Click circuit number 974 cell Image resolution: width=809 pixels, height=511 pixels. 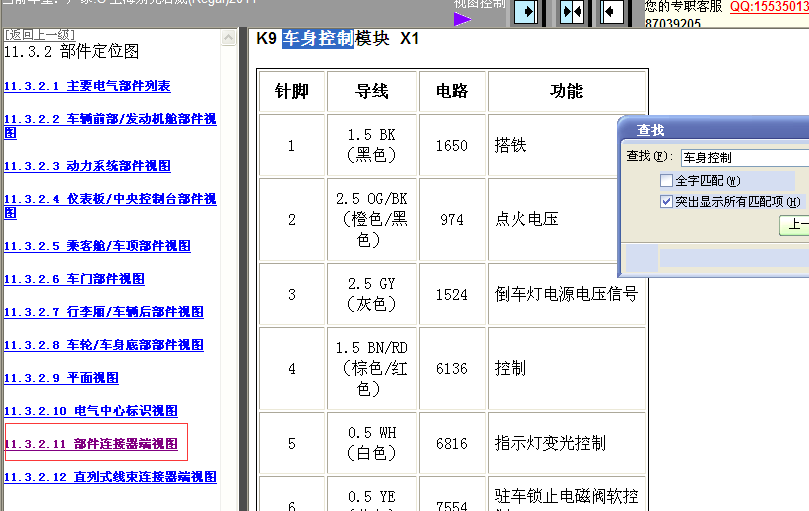tap(452, 219)
